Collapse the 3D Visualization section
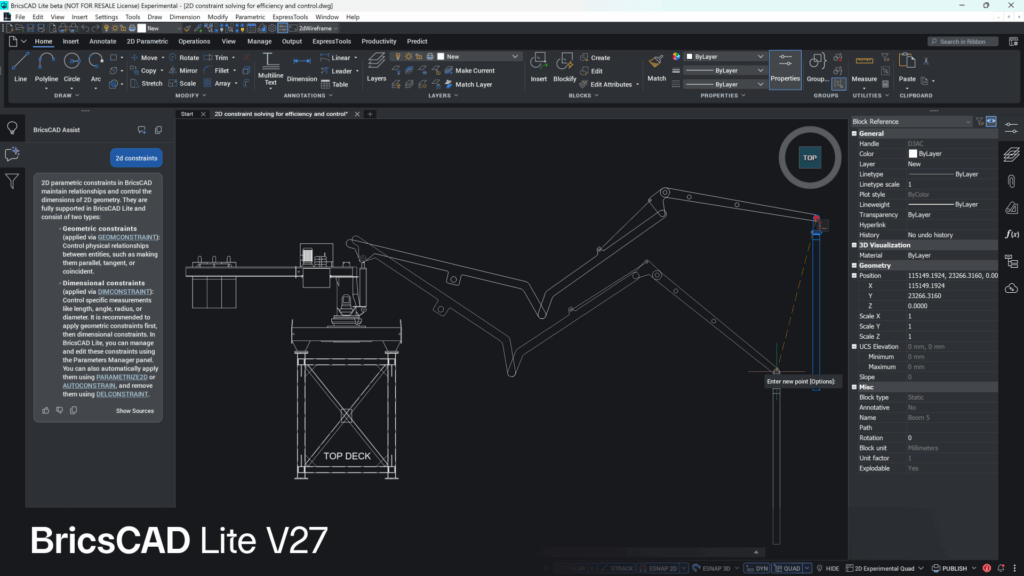The width and height of the screenshot is (1024, 576). (854, 245)
